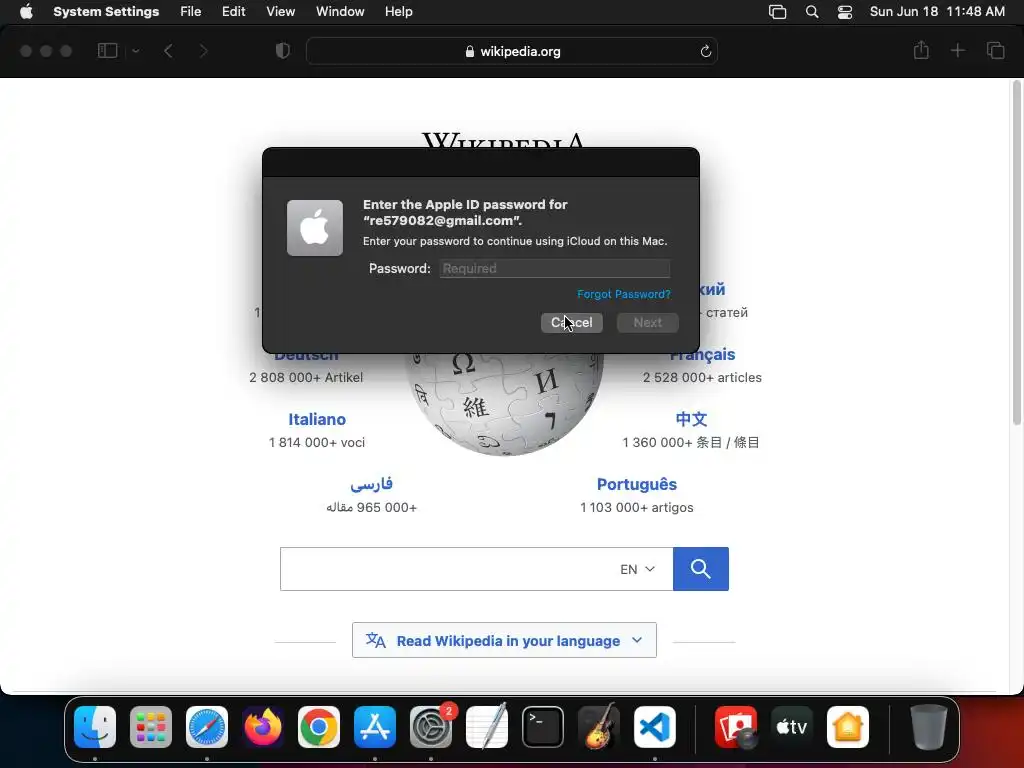Open Terminal from the Dock

pos(543,727)
